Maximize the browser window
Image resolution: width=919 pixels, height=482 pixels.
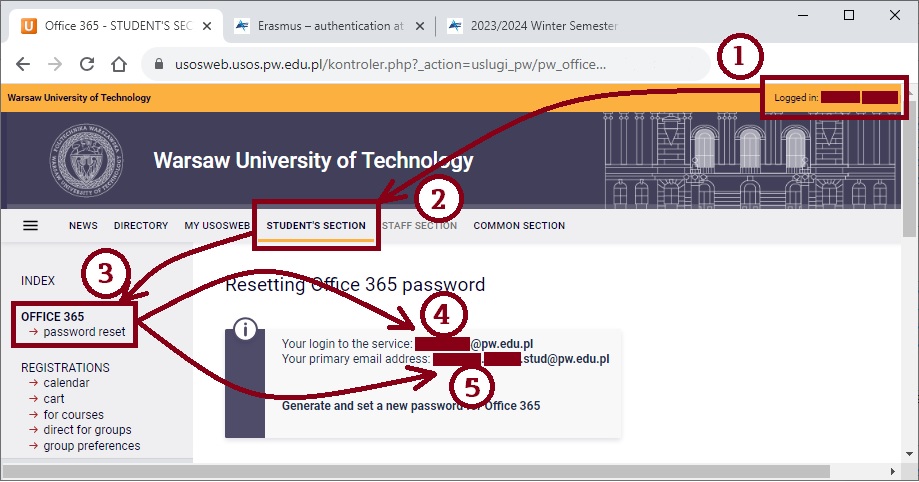(x=849, y=15)
